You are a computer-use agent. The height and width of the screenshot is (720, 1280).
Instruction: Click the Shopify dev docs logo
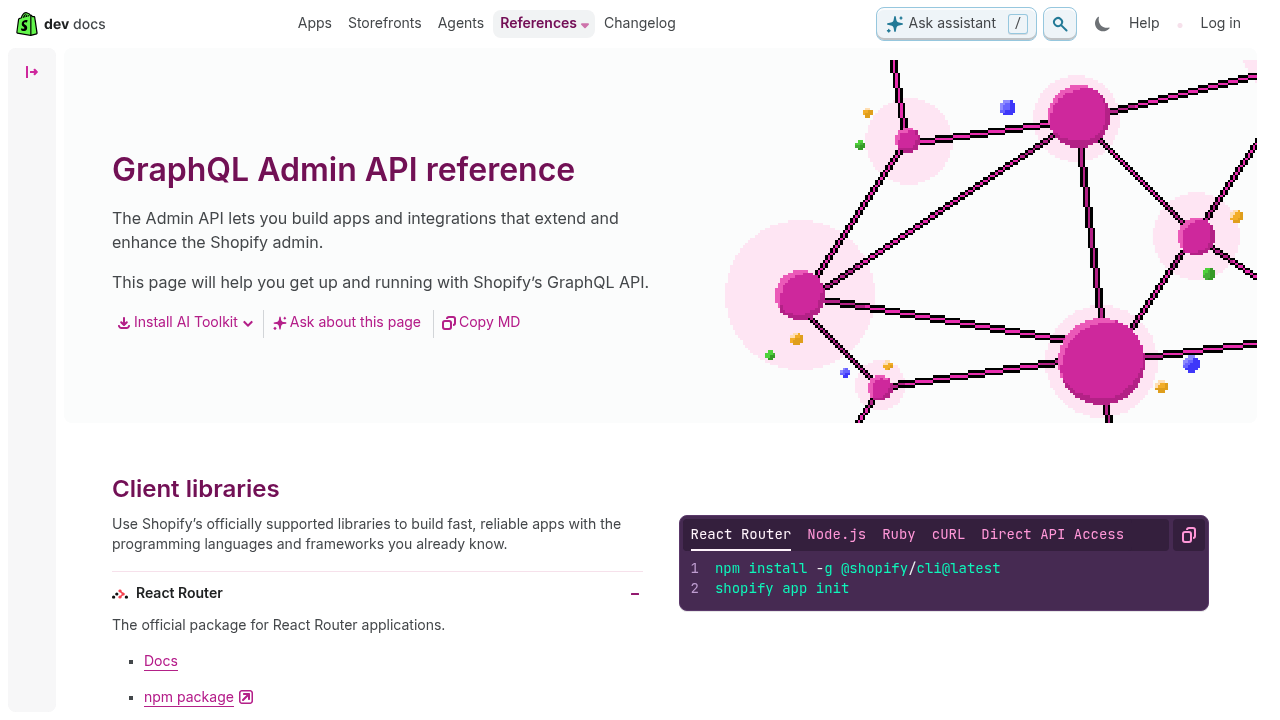(x=61, y=23)
